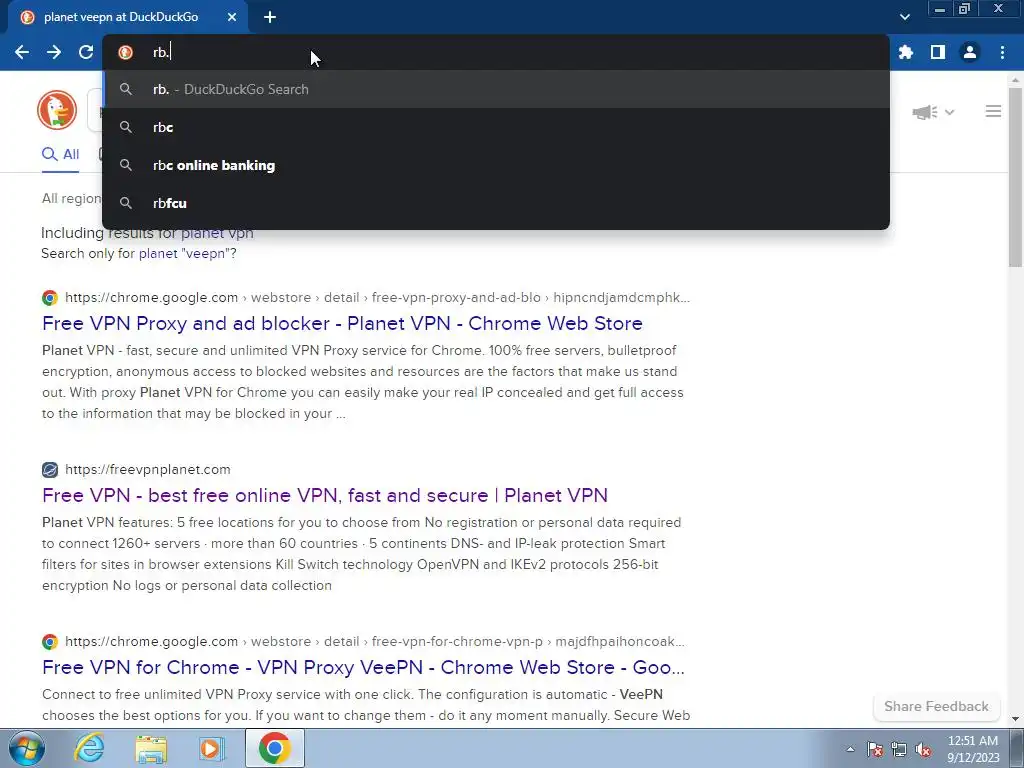Viewport: 1024px width, 768px height.
Task: Click the 'planet vpn' corrected search link
Action: click(x=217, y=233)
